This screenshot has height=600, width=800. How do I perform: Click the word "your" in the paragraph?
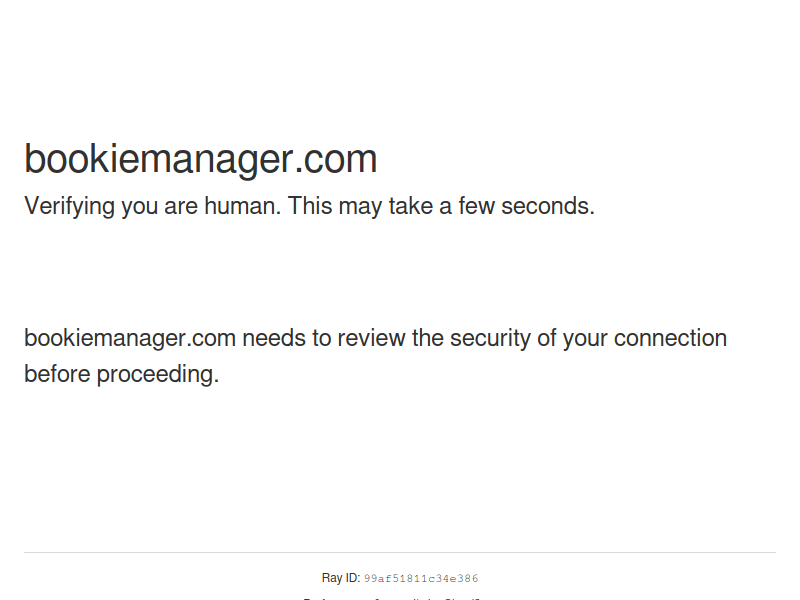(x=585, y=338)
